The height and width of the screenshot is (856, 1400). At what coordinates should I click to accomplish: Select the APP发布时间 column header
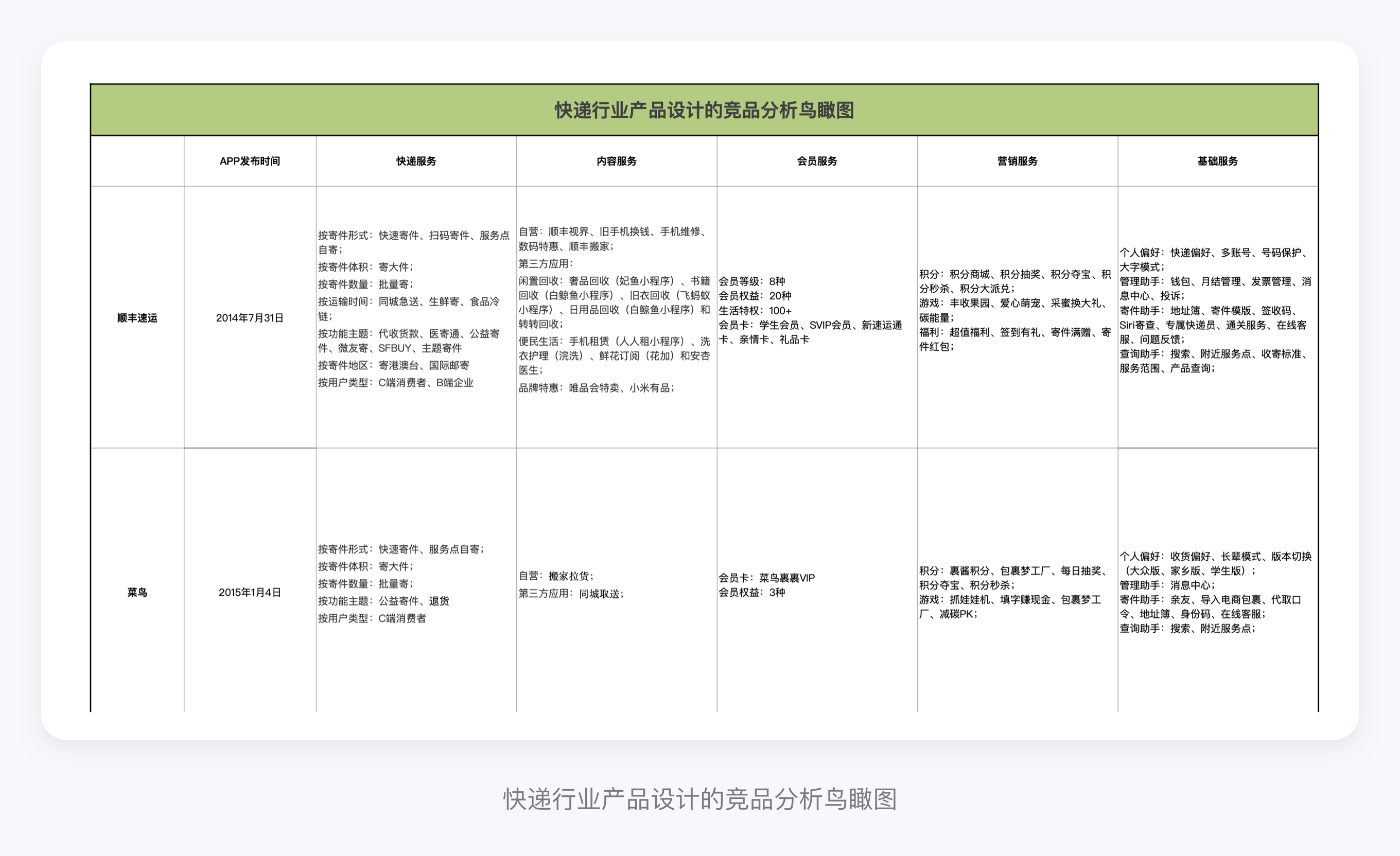pos(250,160)
